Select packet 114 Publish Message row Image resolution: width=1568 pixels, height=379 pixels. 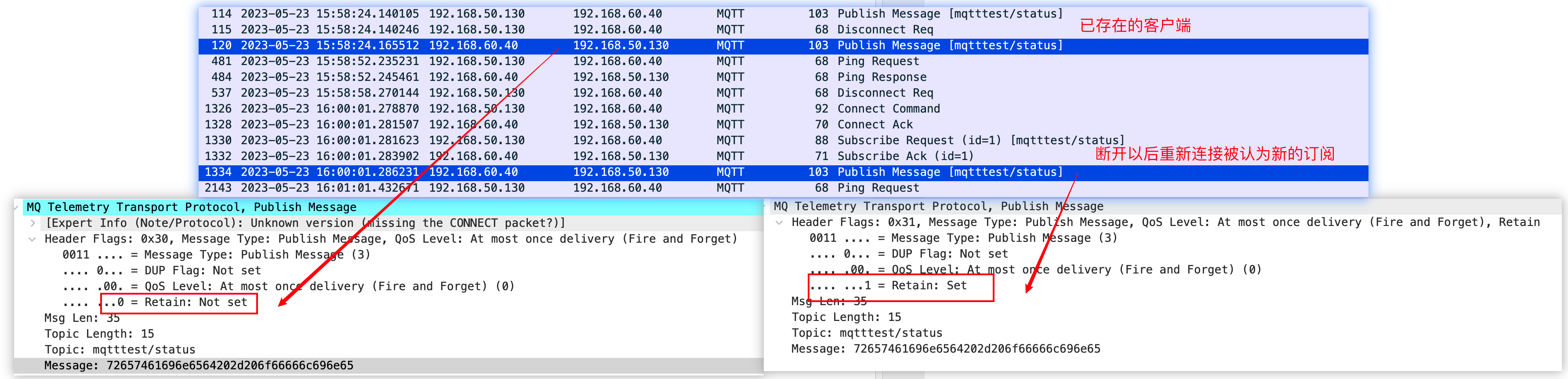coord(784,13)
